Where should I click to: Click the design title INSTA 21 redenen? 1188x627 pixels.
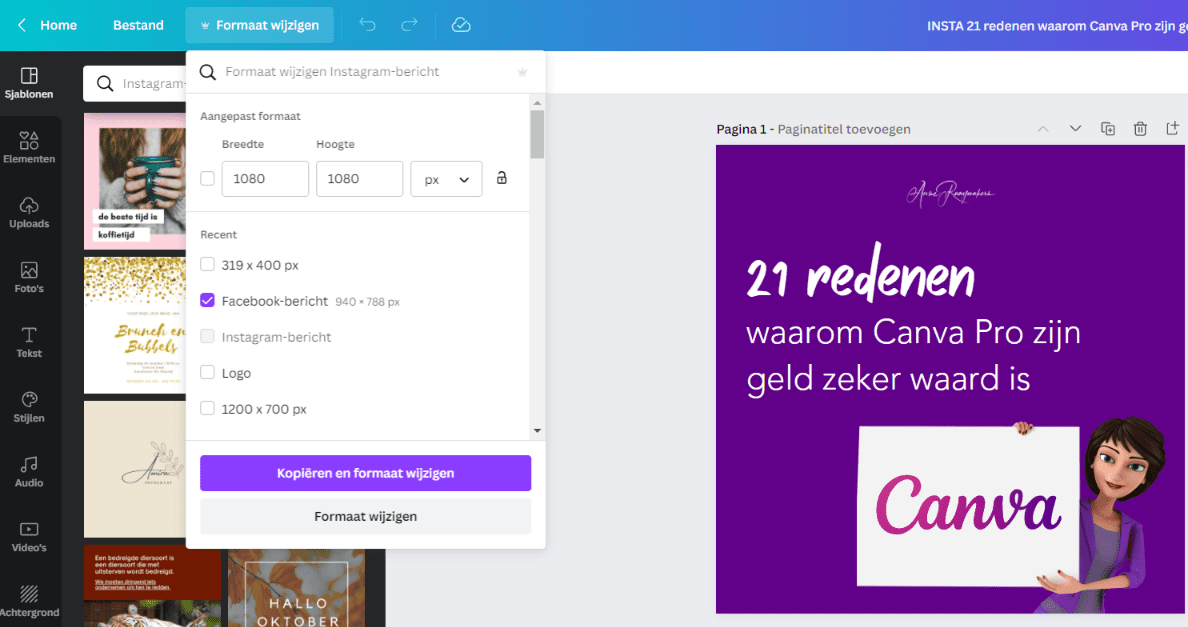tap(1057, 26)
